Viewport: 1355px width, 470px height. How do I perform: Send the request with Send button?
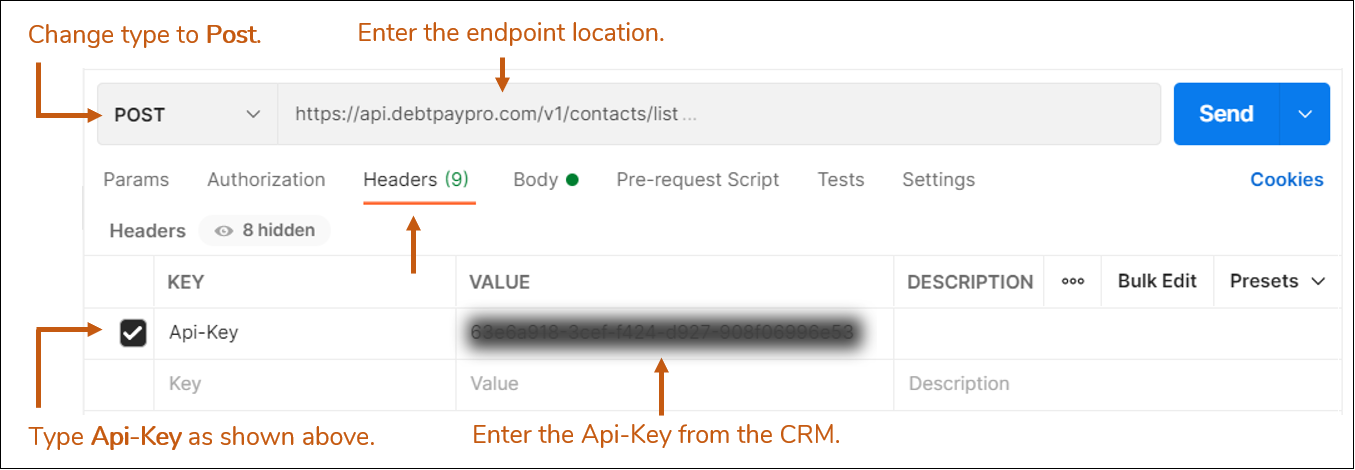(1226, 114)
